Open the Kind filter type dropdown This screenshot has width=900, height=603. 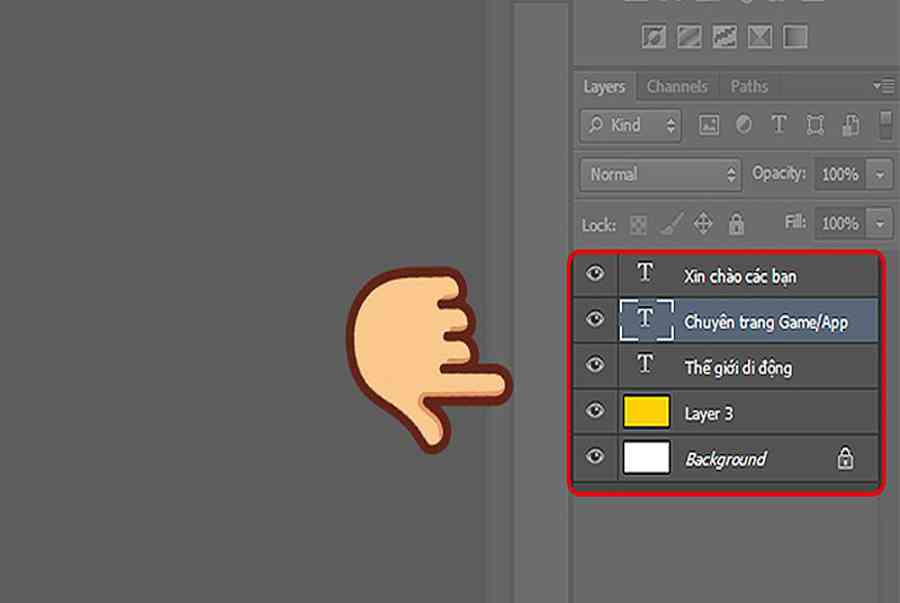coord(631,125)
